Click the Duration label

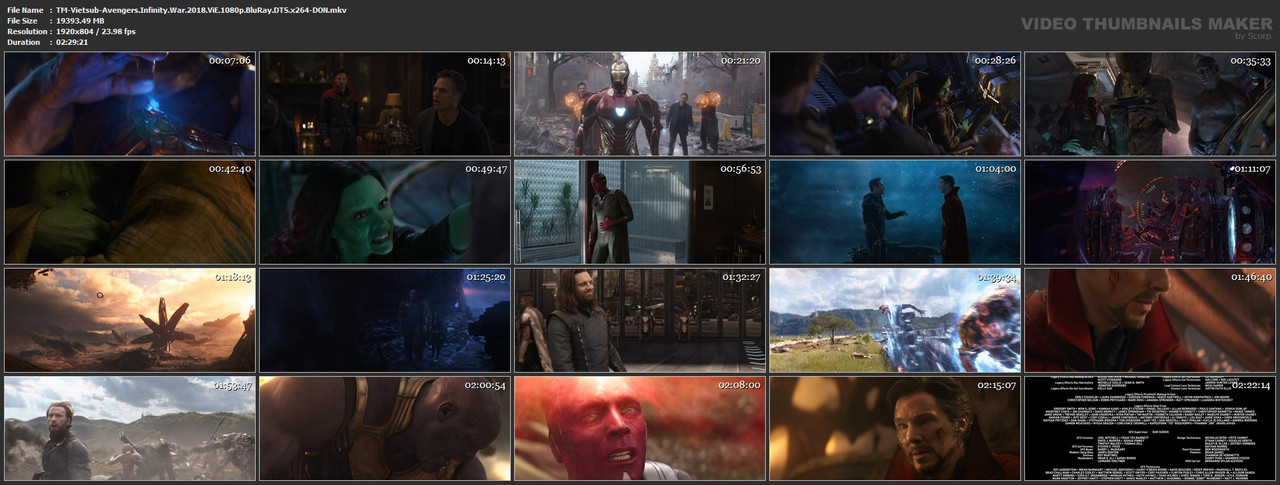coord(24,42)
